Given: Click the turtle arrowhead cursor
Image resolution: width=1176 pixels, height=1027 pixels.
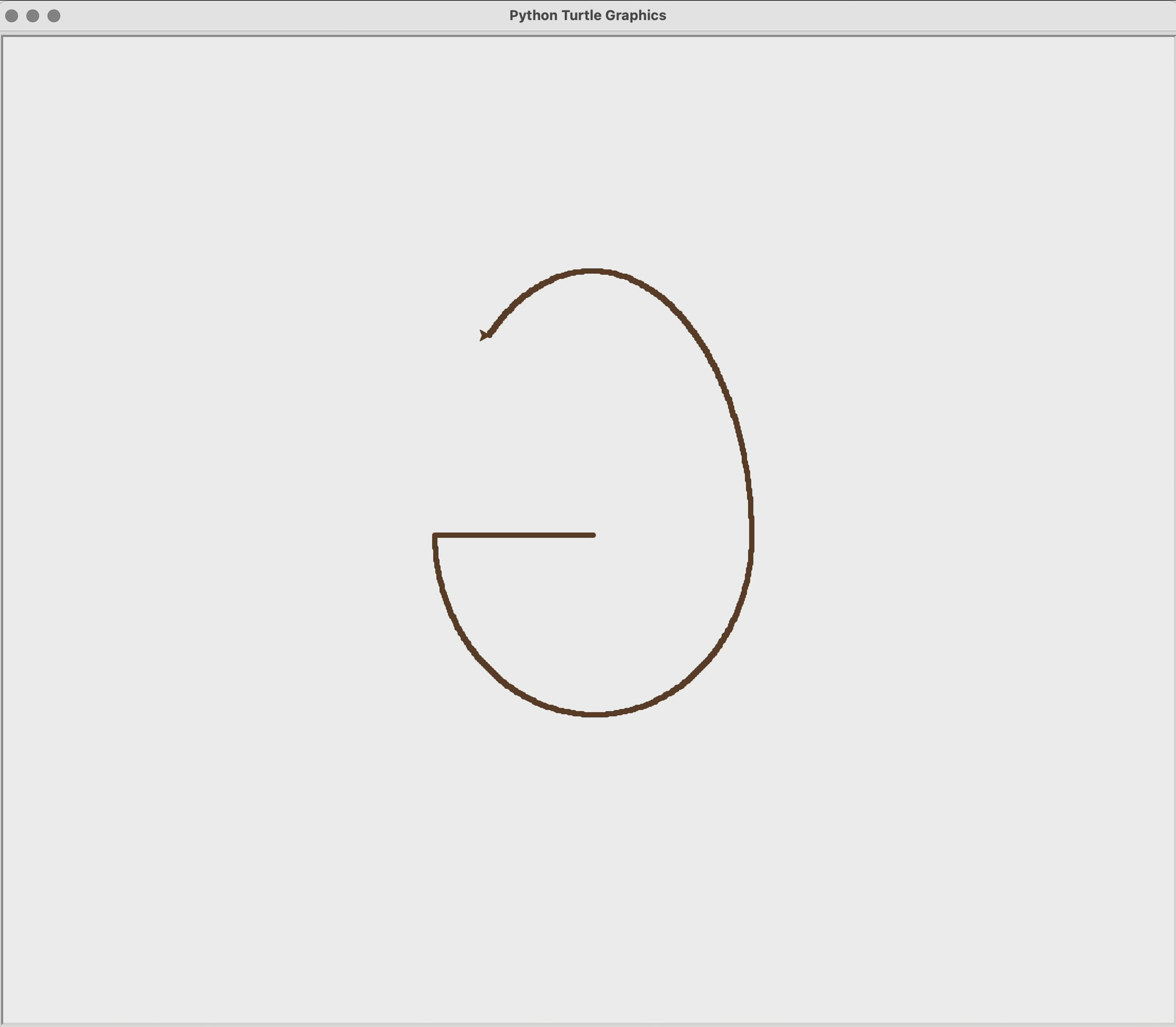Looking at the screenshot, I should 484,335.
